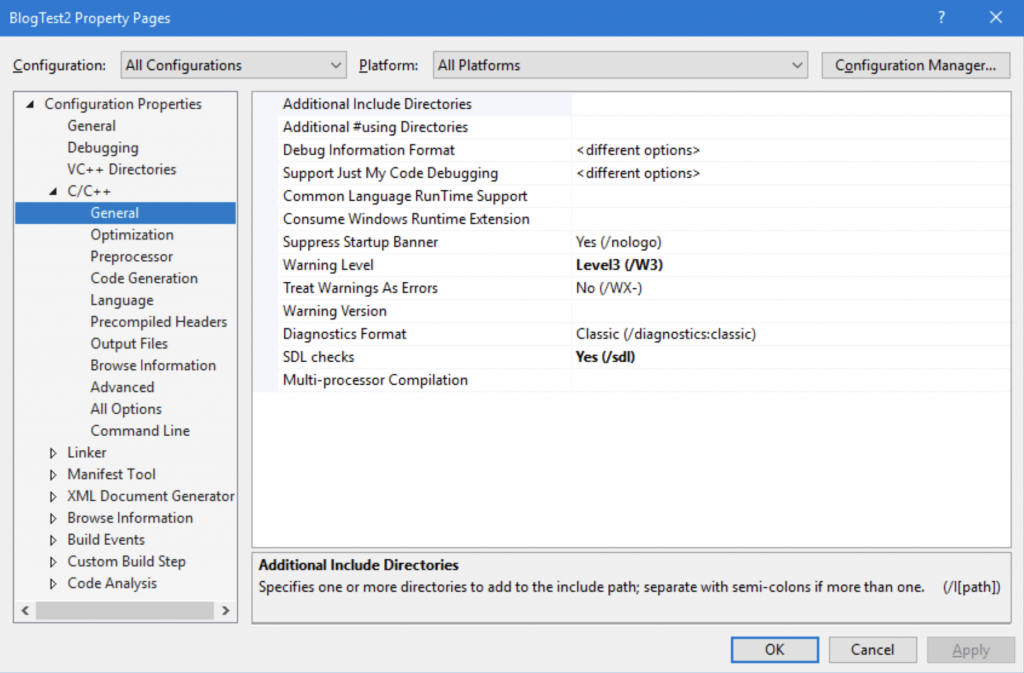The image size is (1024, 673).
Task: Collapse the Configuration Properties node
Action: tap(29, 104)
